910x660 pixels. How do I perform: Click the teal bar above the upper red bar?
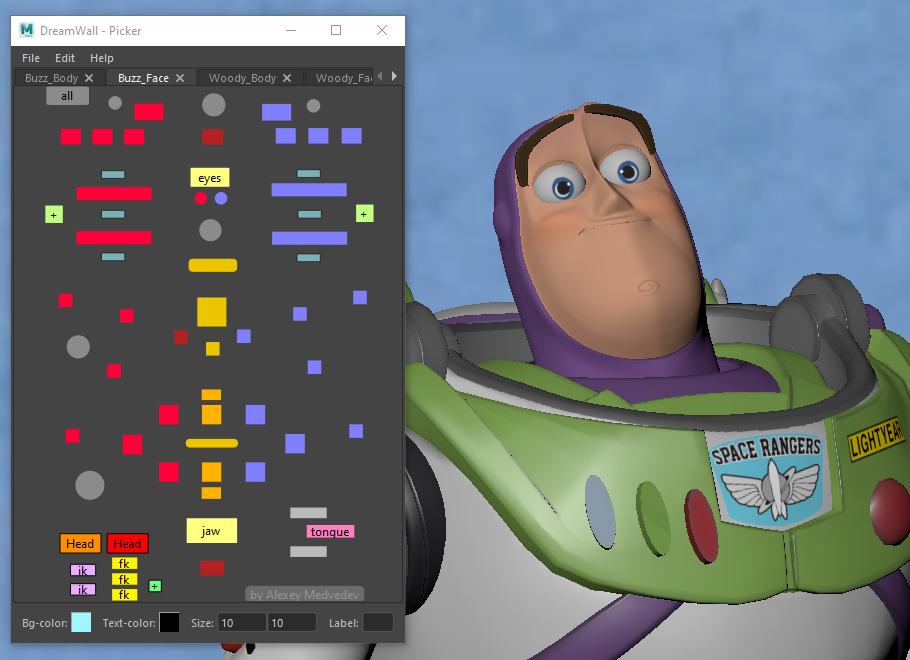pos(113,174)
